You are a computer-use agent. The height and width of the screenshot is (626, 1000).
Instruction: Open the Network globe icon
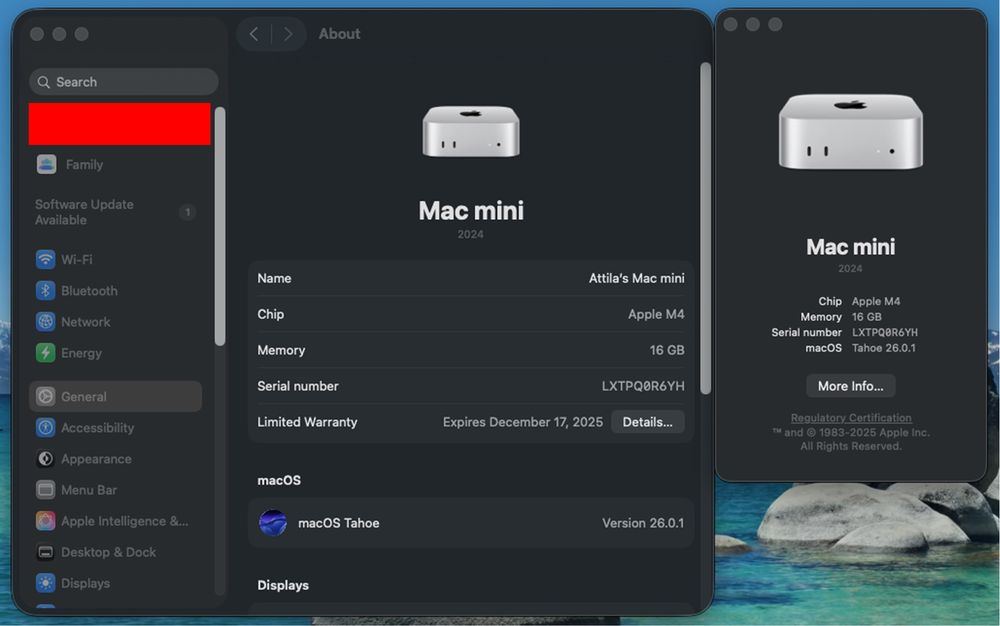[x=45, y=322]
